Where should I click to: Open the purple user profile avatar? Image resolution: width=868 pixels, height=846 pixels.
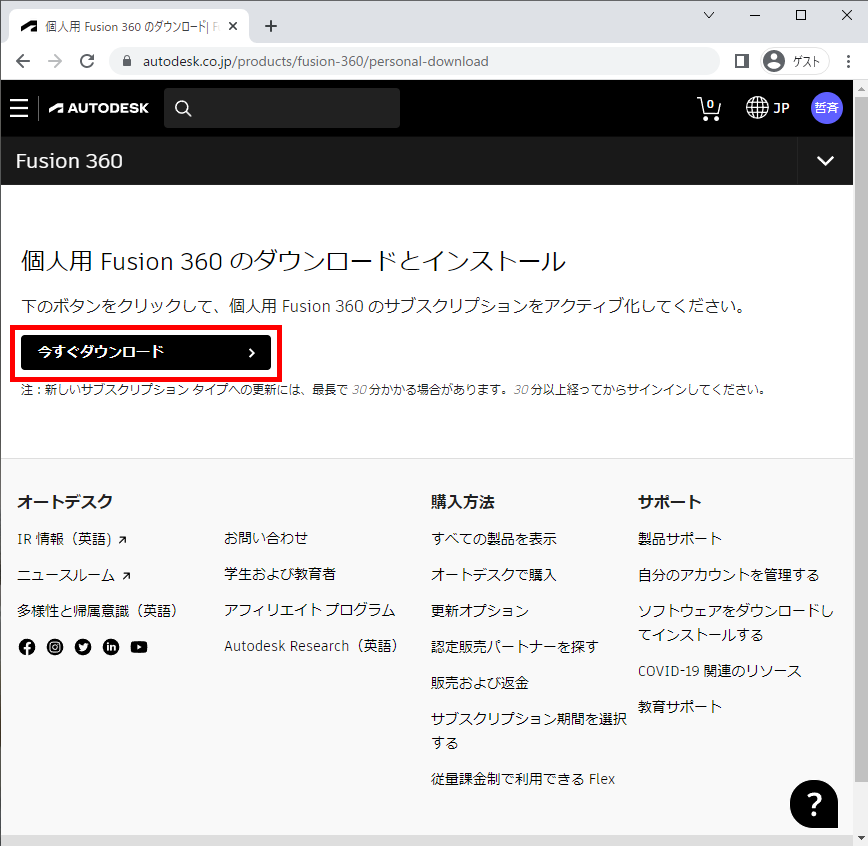pyautogui.click(x=826, y=108)
